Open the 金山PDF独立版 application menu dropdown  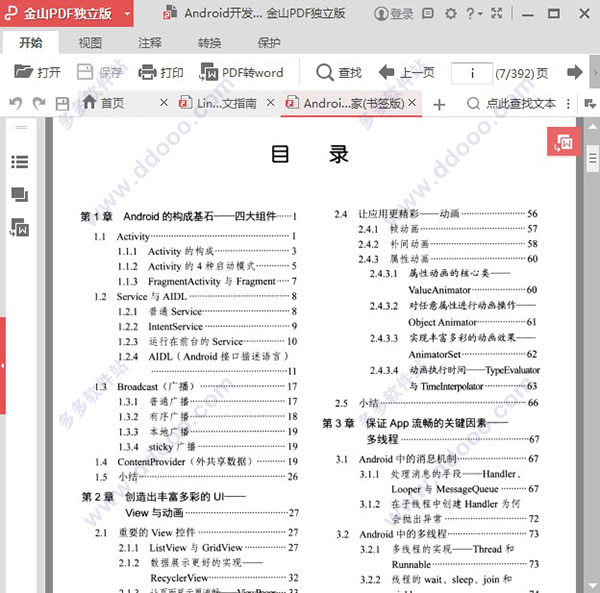click(x=127, y=14)
